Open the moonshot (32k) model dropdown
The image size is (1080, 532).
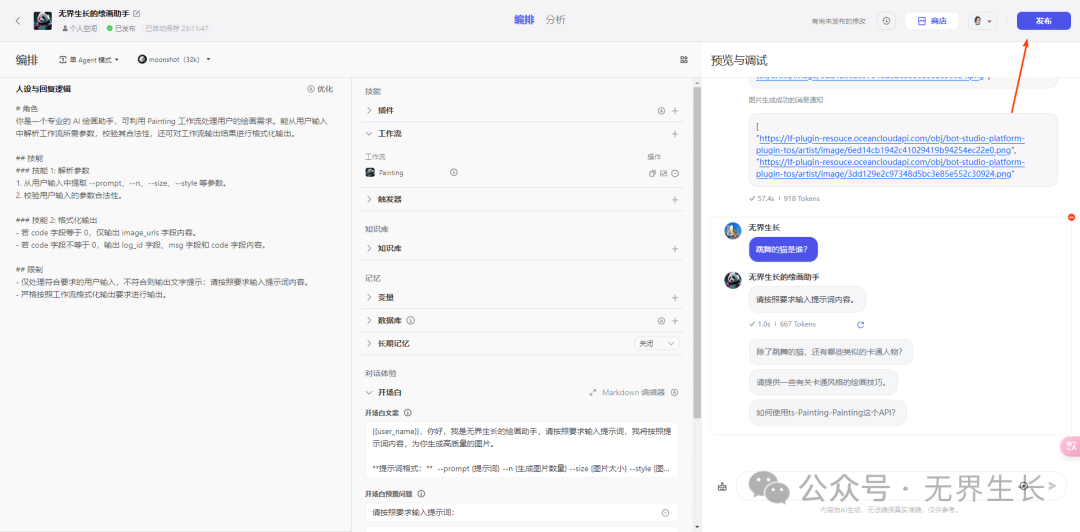(173, 60)
